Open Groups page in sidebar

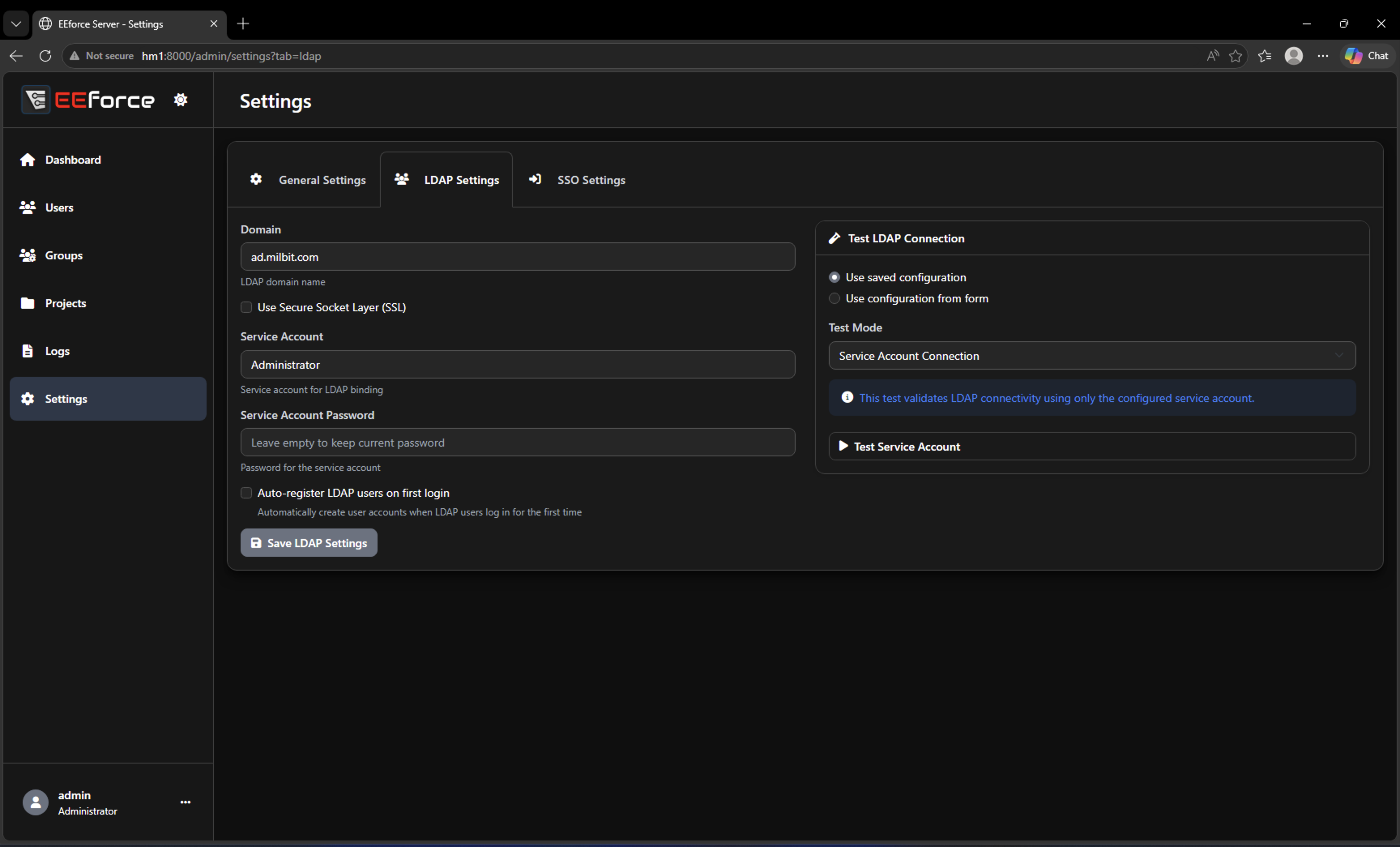(108, 255)
